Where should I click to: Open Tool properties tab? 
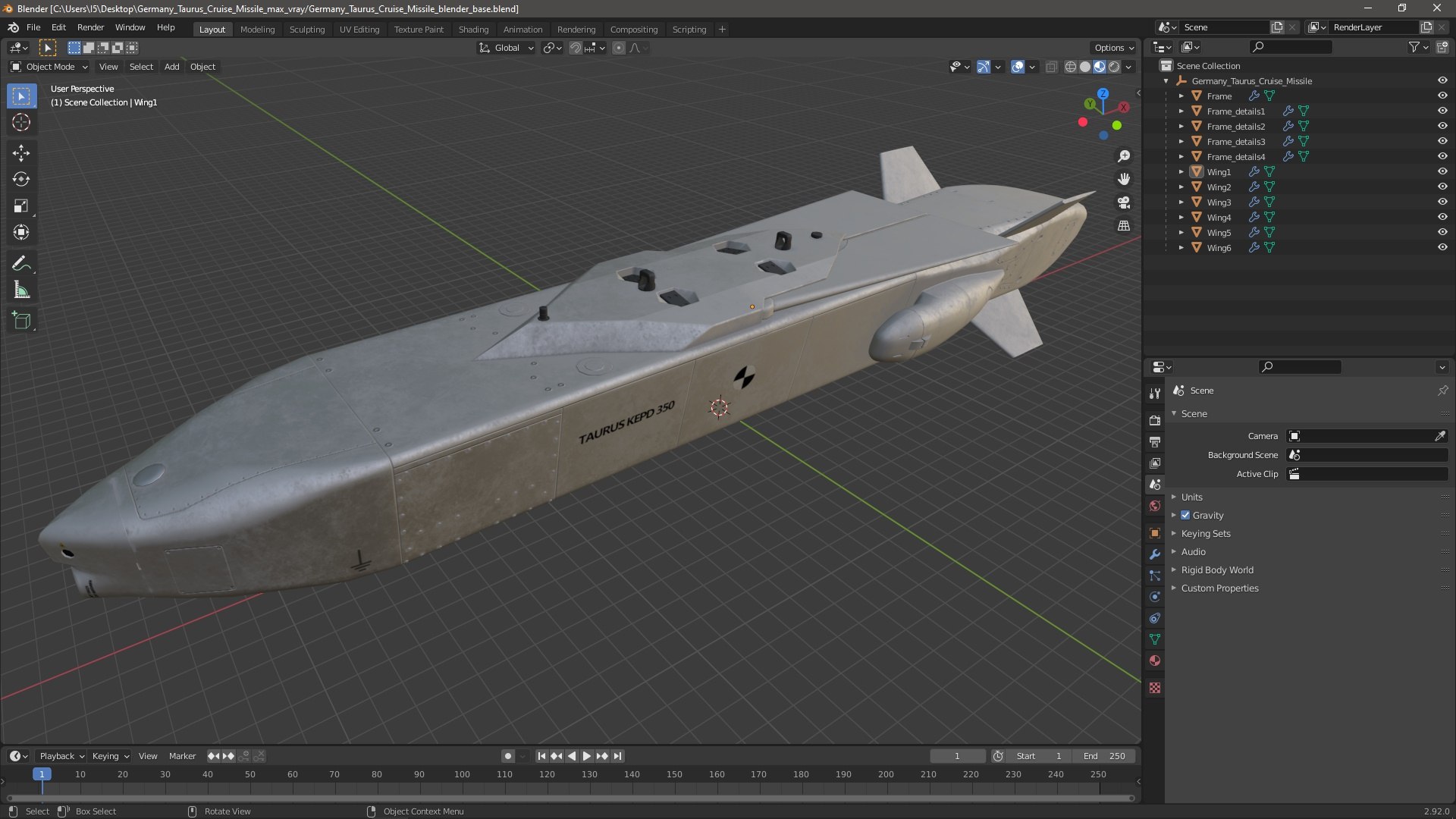pos(1155,393)
